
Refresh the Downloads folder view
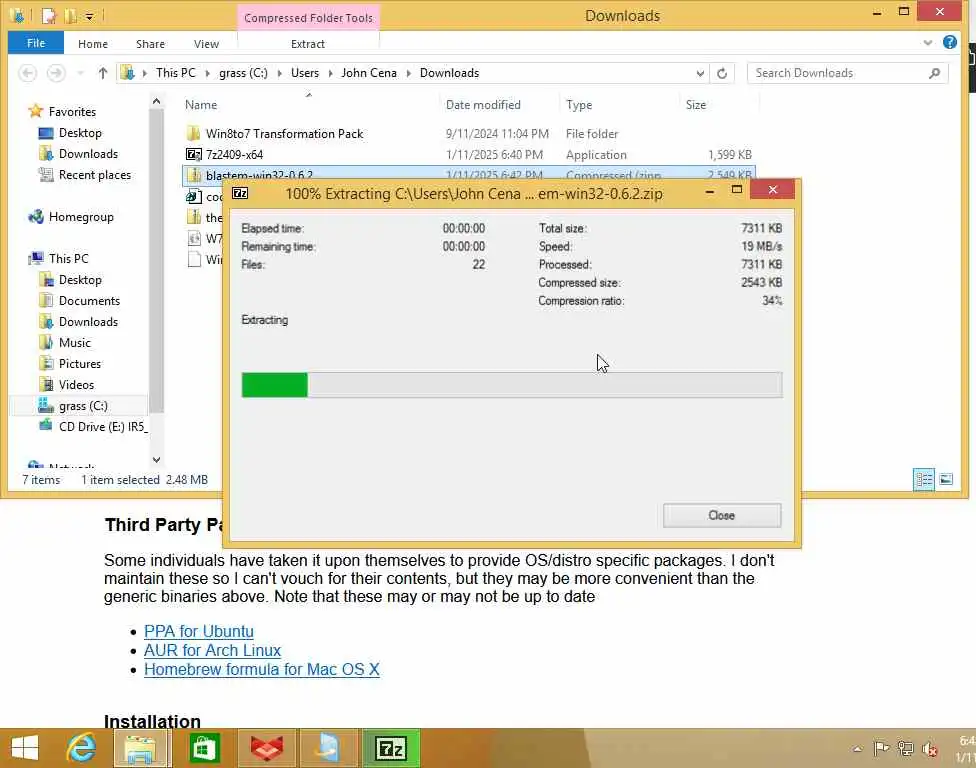click(x=722, y=73)
